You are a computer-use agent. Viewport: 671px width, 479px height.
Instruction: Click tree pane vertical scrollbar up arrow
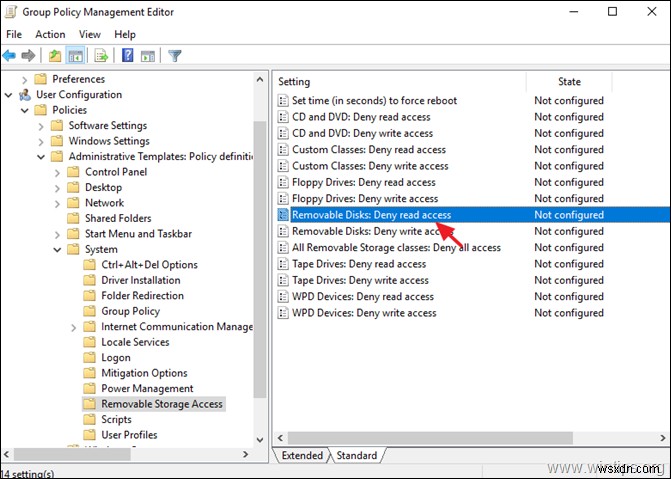coord(260,79)
